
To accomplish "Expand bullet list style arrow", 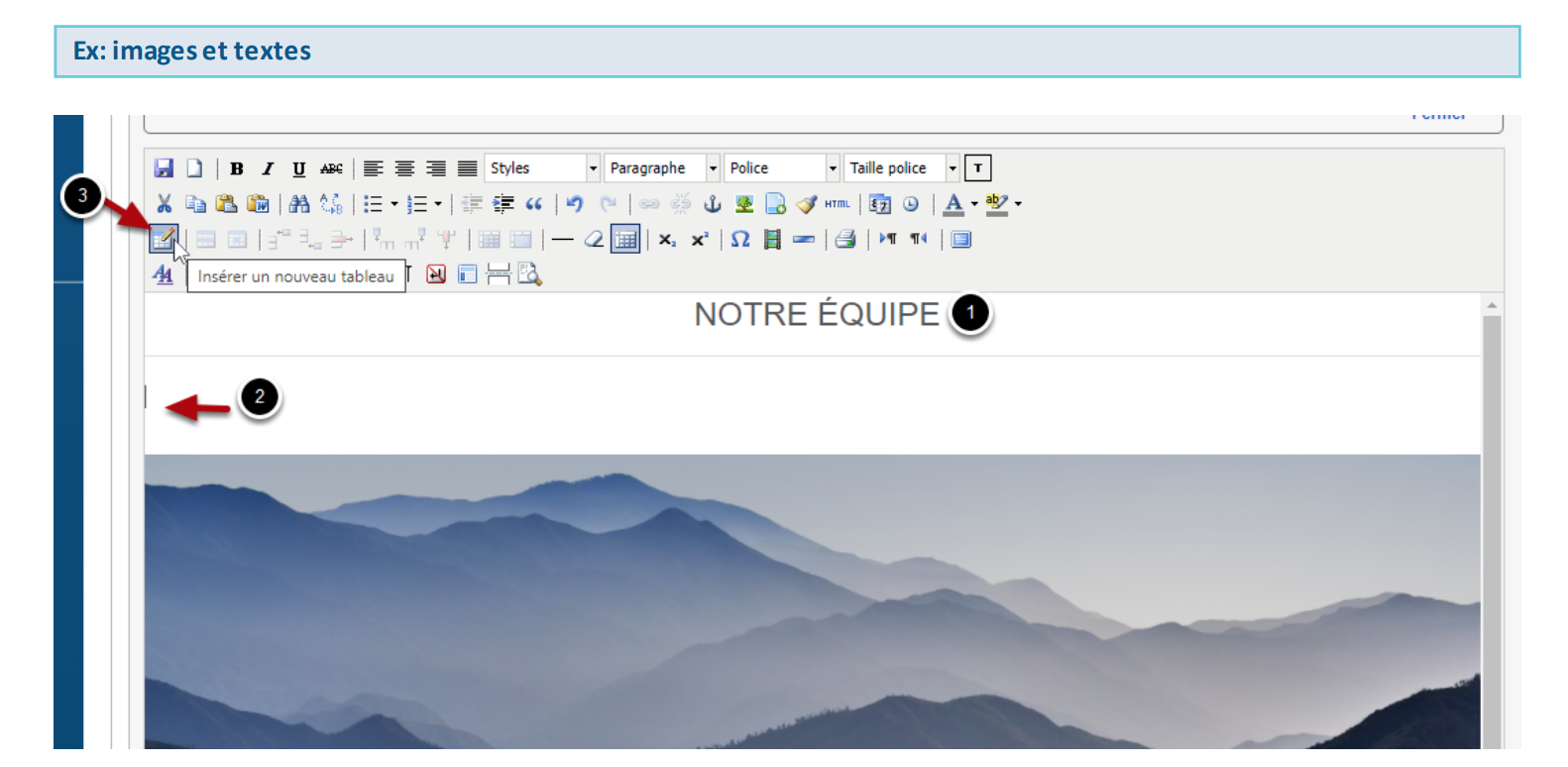I will (393, 204).
